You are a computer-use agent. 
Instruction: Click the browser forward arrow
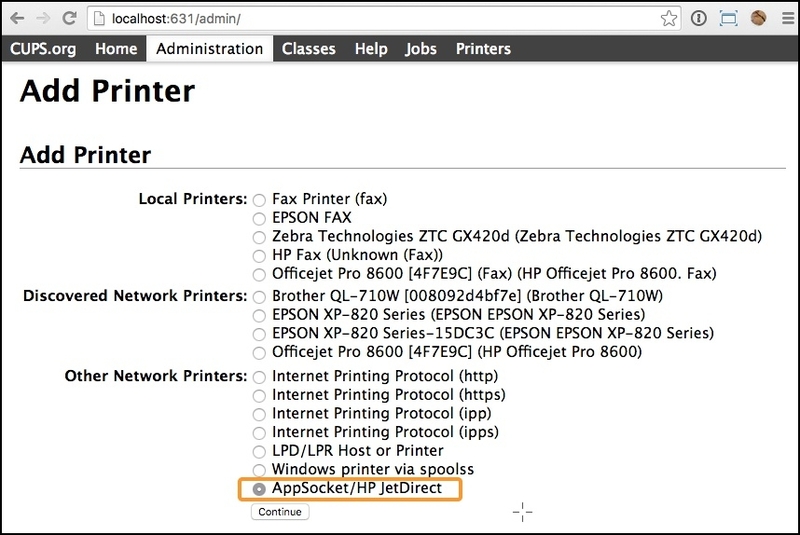[42, 19]
